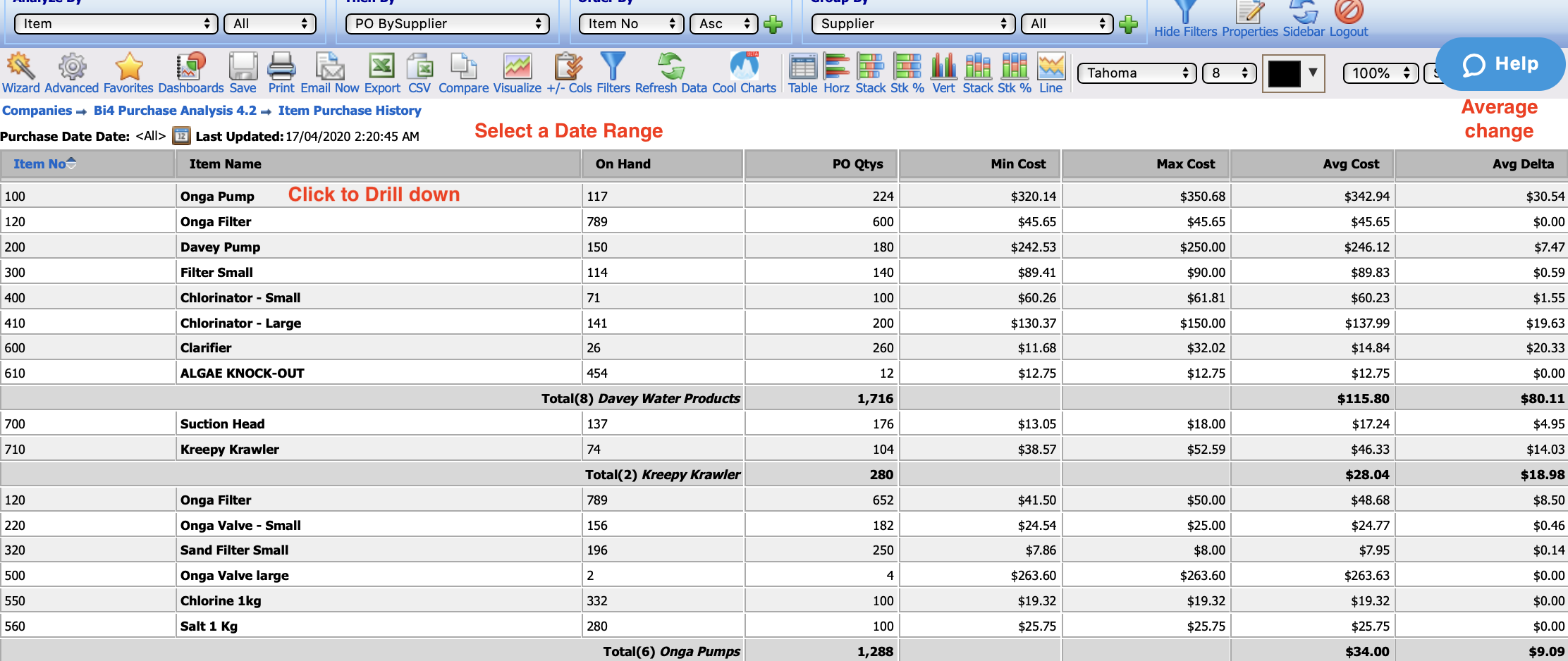Viewport: 1568px width, 661px height.
Task: Open the All dropdown beside Supplier
Action: pyautogui.click(x=1067, y=24)
